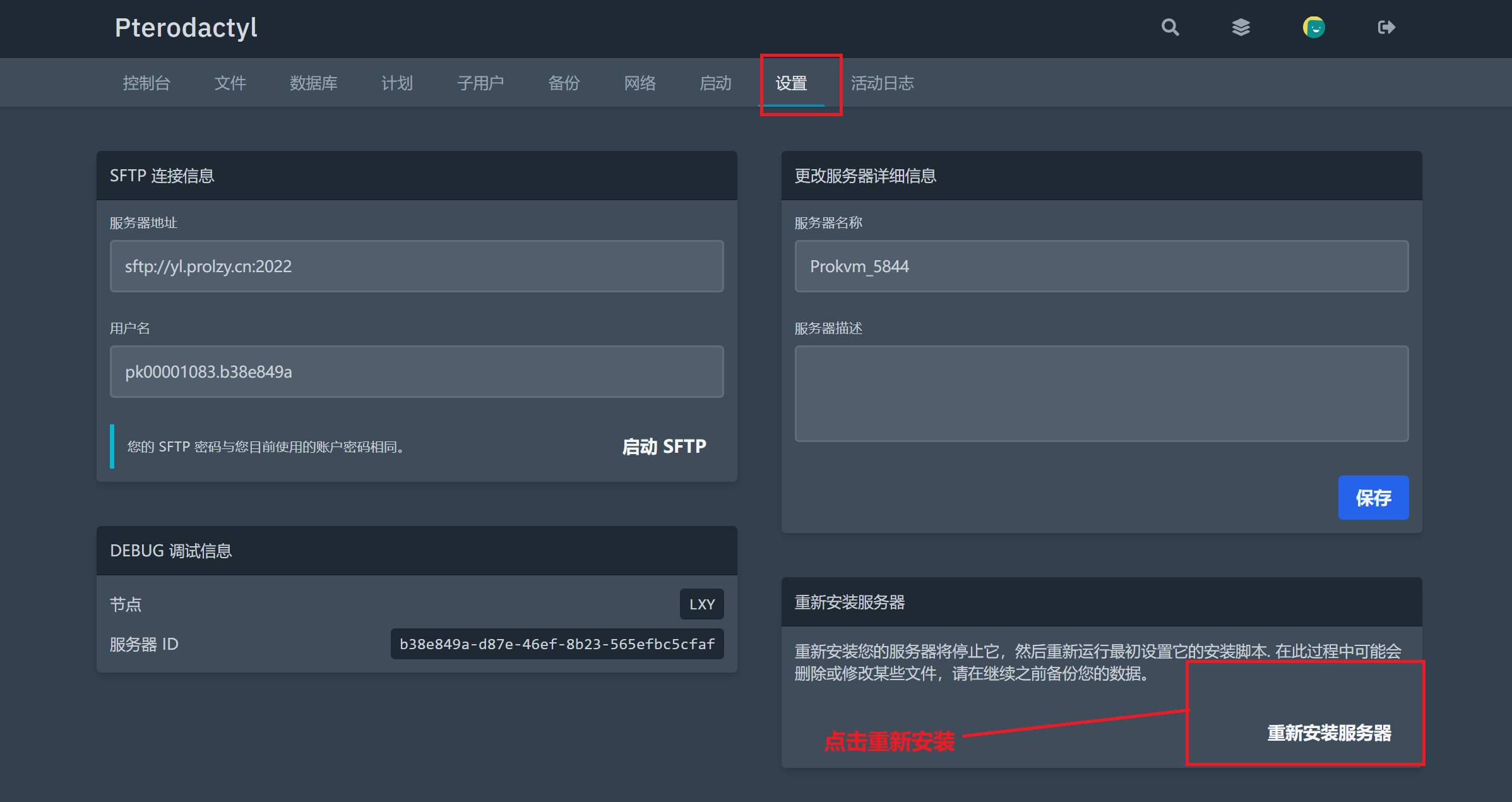Click into the 服务器描述 text area

point(1101,393)
